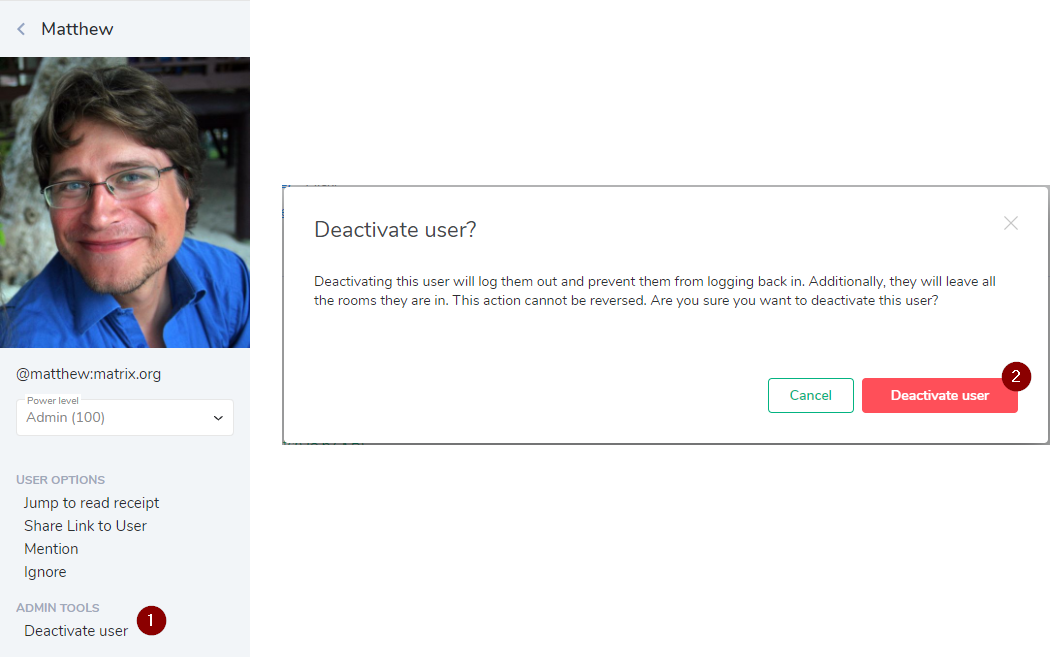1050x657 pixels.
Task: Go back using the left chevron arrow
Action: tap(20, 28)
